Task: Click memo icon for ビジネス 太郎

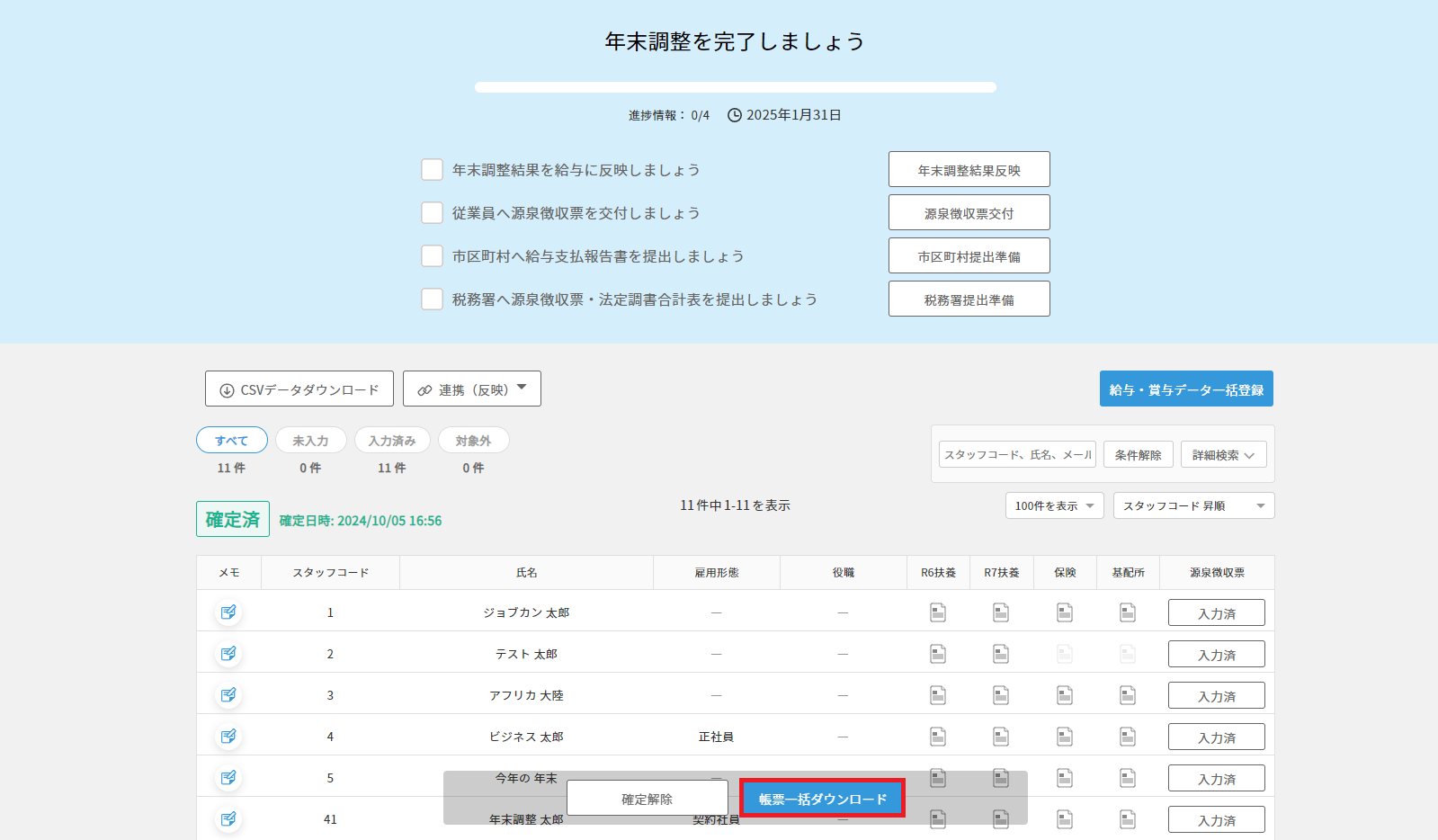Action: pos(228,737)
